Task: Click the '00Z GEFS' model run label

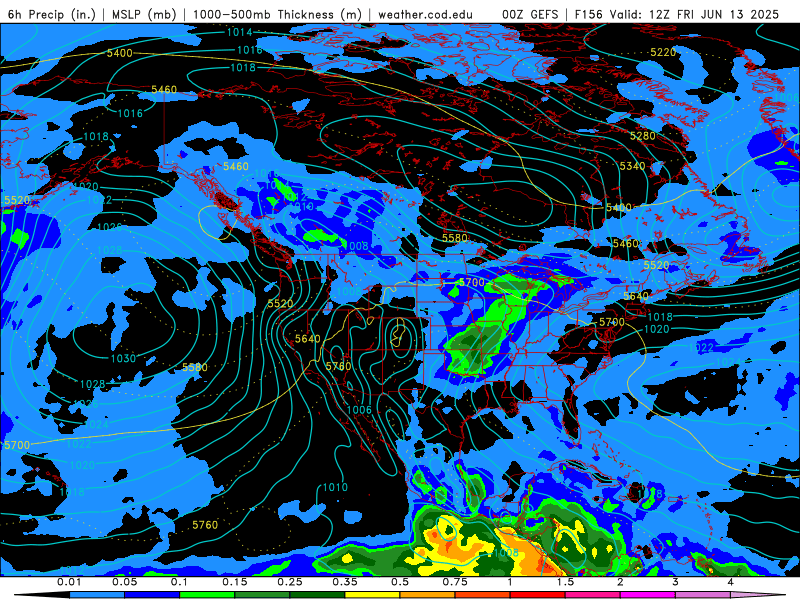Action: coord(530,14)
